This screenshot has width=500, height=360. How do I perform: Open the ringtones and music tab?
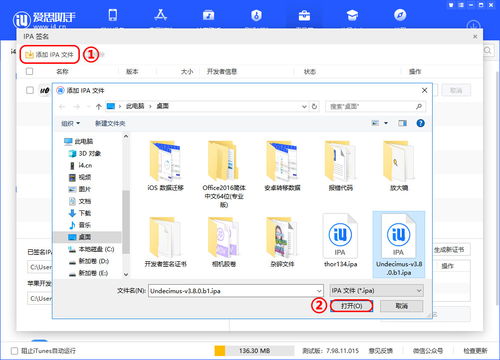pos(208,15)
